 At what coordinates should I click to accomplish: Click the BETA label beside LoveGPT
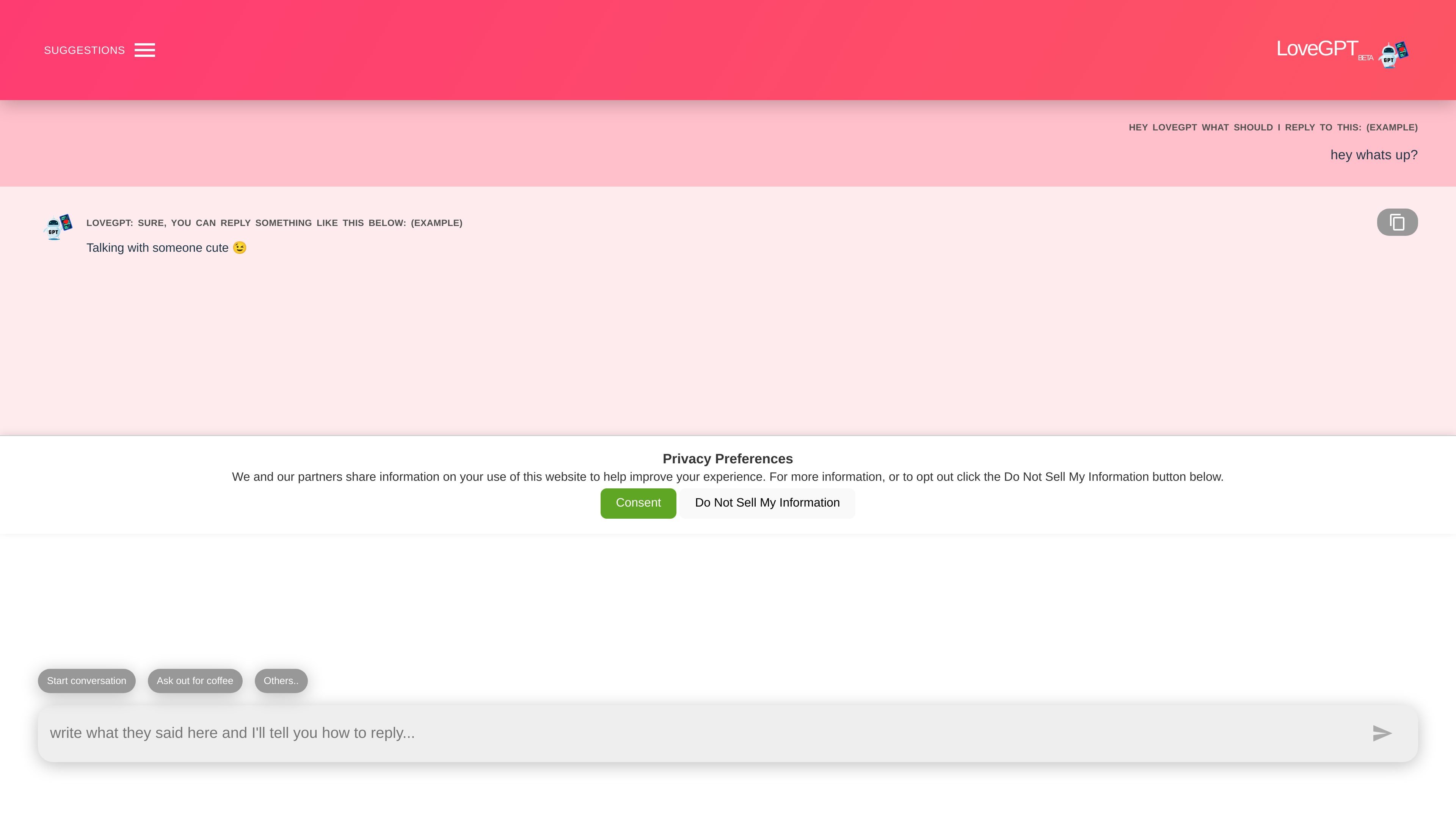coord(1365,58)
